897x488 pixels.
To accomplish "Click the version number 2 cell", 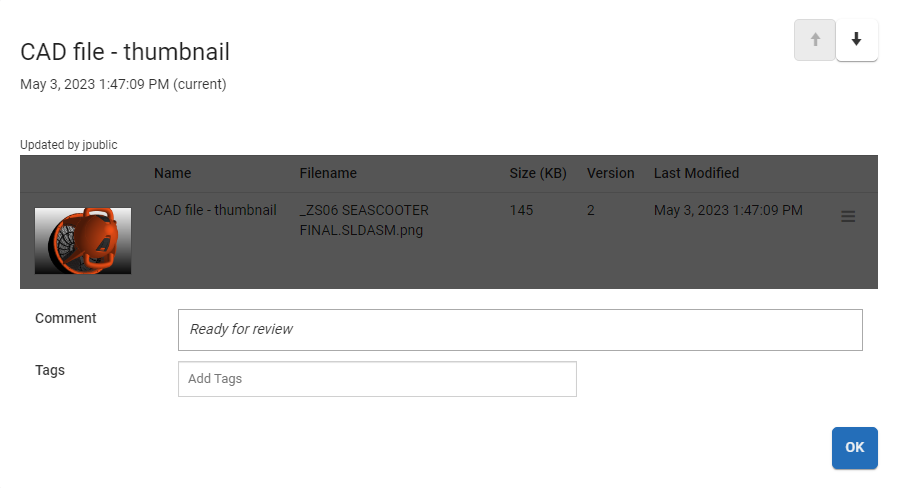I will click(591, 210).
